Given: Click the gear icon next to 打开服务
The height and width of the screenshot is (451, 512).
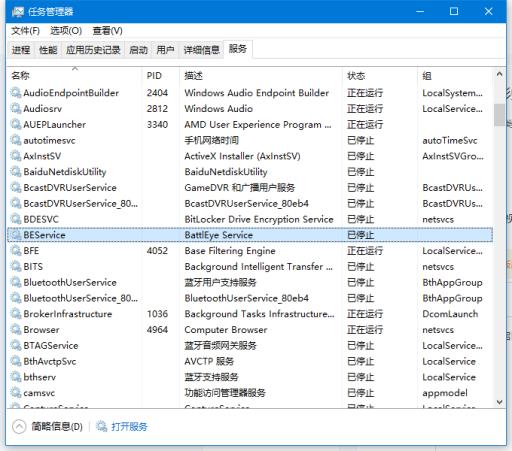Looking at the screenshot, I should (x=102, y=426).
